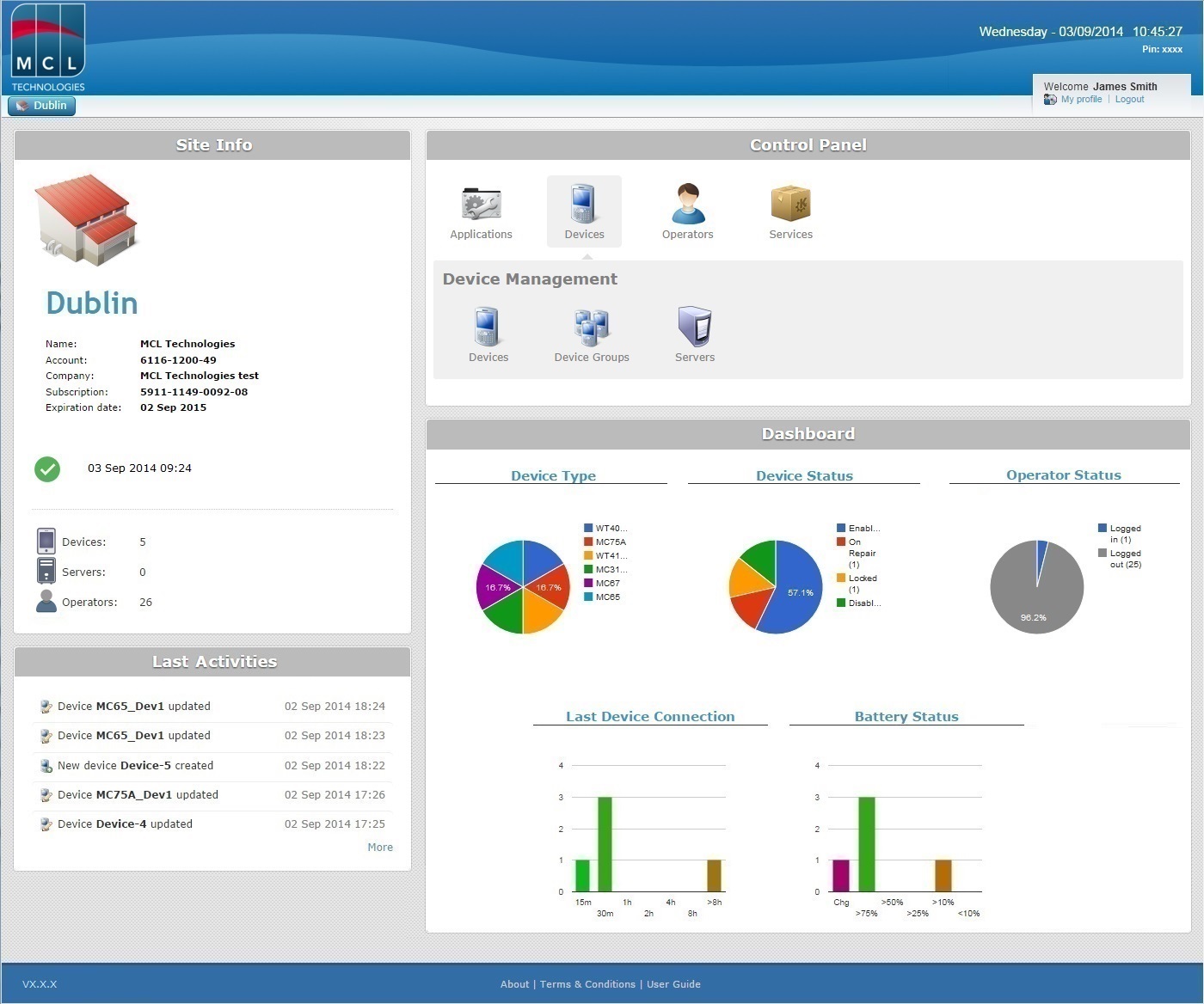Click the header date and time text
This screenshot has width=1204, height=1004.
coord(1080,32)
